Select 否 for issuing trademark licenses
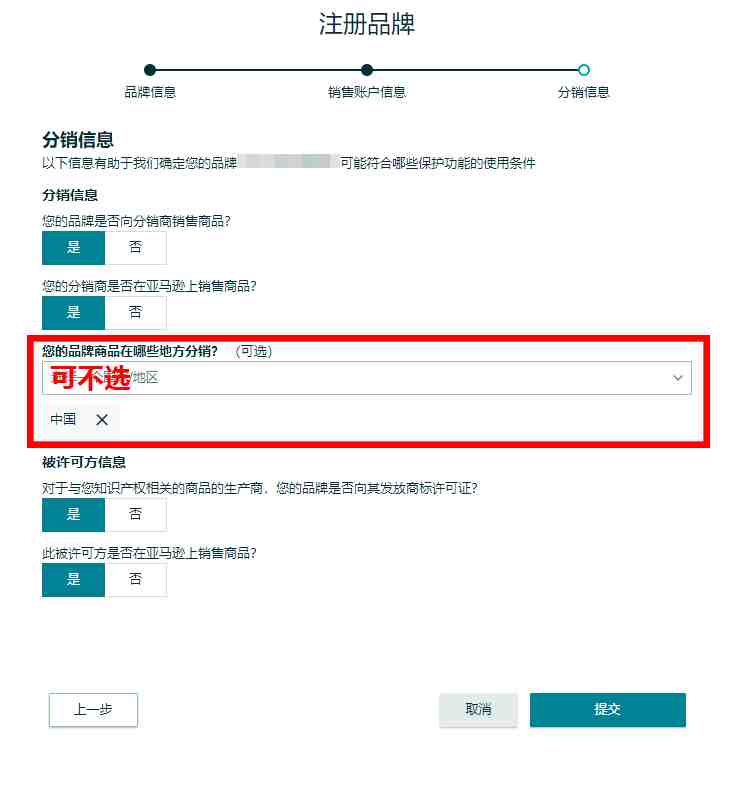741x790 pixels. pyautogui.click(x=136, y=515)
